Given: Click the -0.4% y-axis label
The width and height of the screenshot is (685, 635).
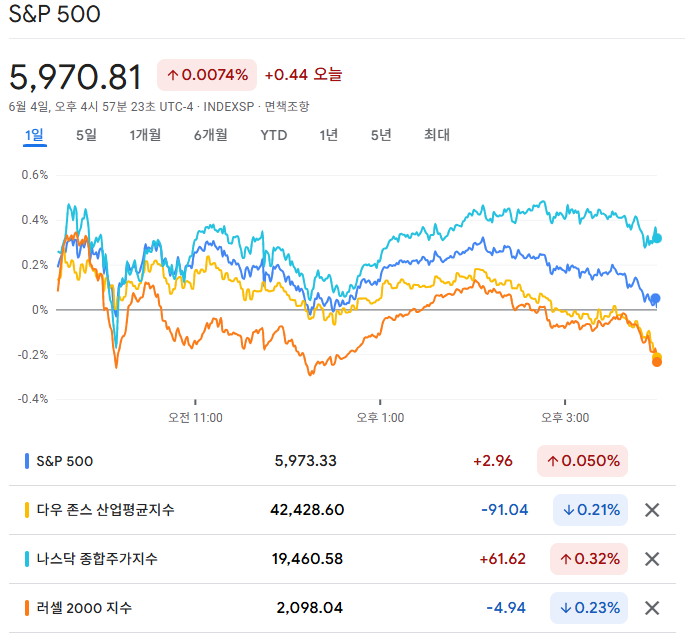Looking at the screenshot, I should pos(33,399).
